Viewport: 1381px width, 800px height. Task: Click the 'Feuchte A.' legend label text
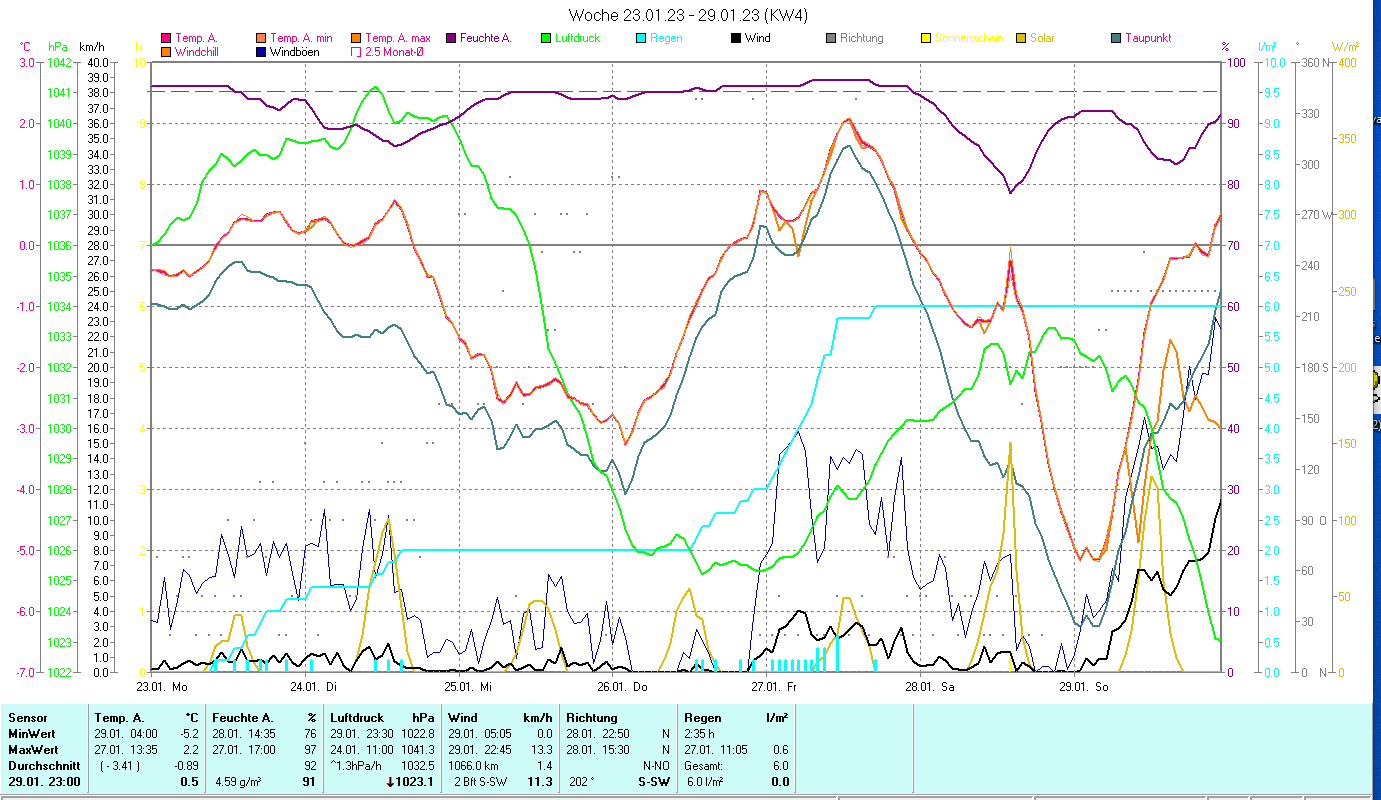(x=486, y=38)
